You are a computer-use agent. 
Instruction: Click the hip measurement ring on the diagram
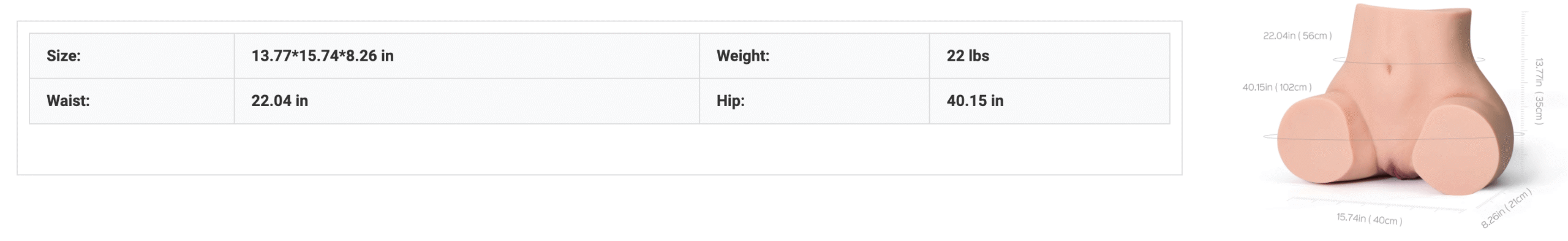1393,136
